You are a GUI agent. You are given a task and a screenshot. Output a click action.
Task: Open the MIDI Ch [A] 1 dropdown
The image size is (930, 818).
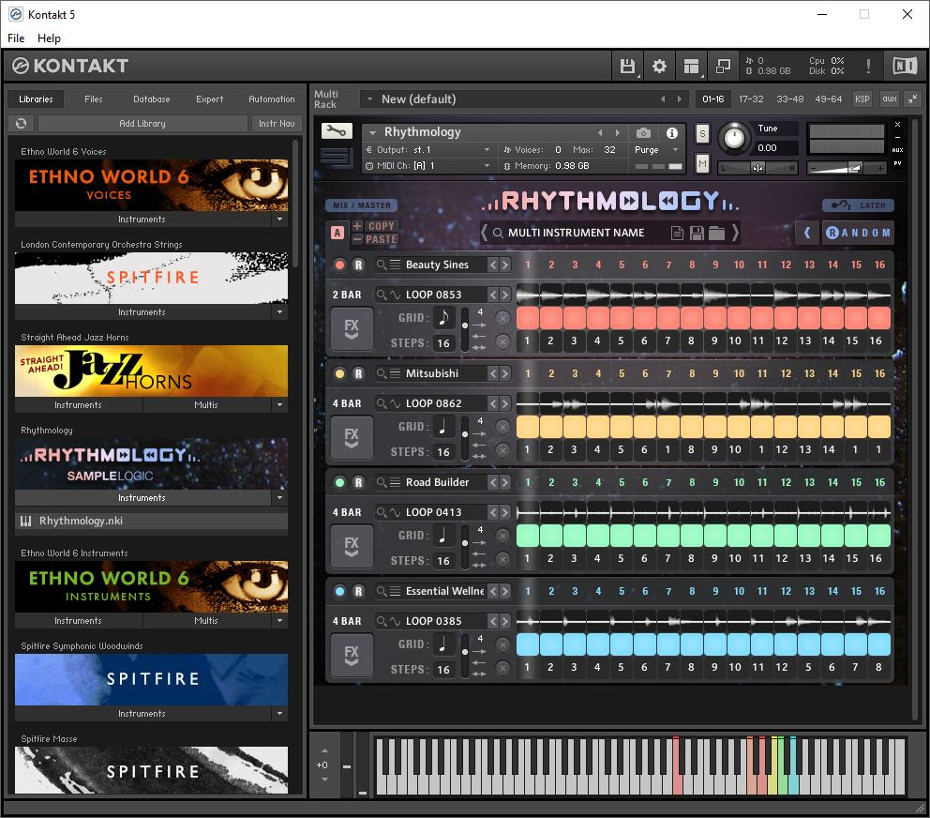click(487, 165)
